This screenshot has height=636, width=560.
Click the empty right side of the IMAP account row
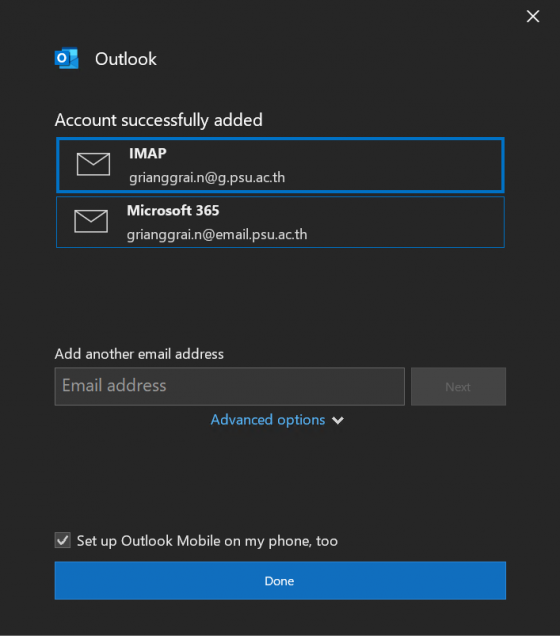(x=393, y=165)
